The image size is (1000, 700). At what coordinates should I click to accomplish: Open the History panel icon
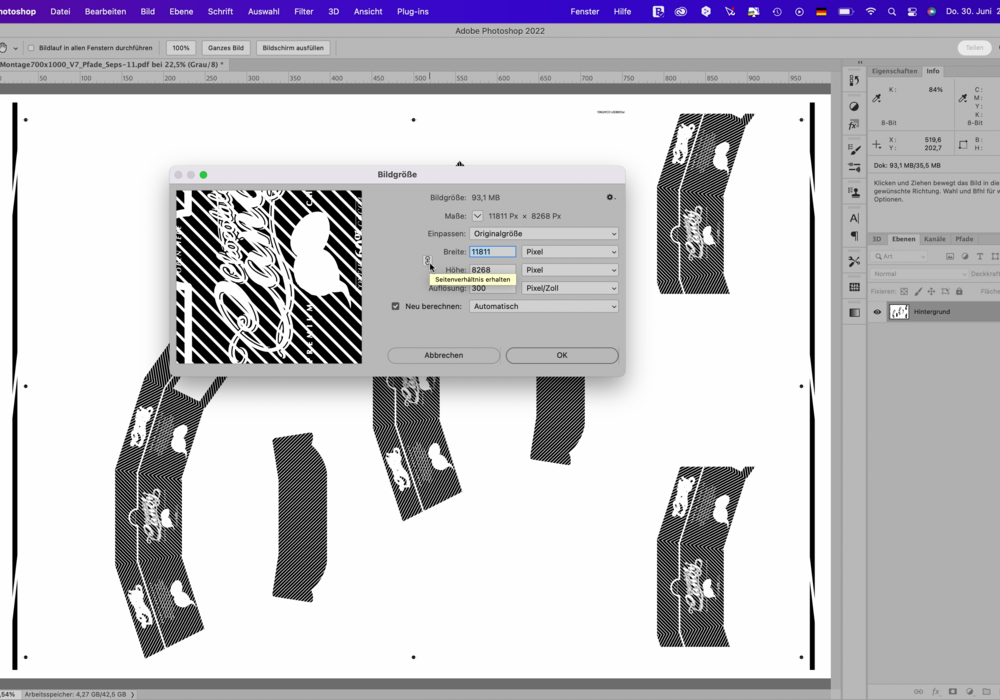point(854,81)
